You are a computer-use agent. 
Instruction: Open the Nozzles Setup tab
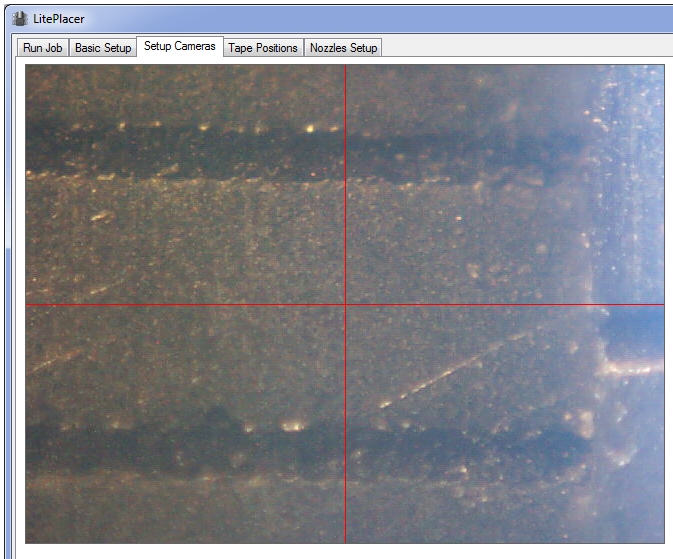(x=343, y=48)
